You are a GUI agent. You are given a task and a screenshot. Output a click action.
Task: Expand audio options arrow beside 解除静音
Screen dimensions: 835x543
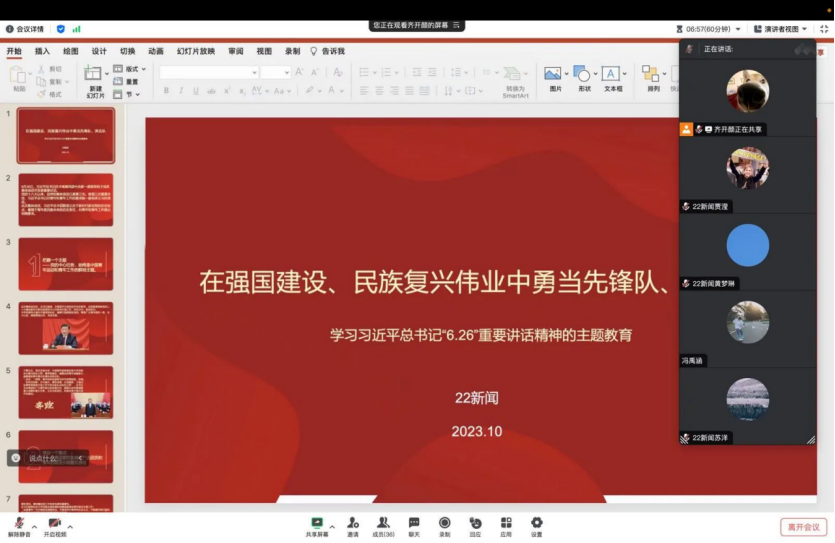click(34, 525)
